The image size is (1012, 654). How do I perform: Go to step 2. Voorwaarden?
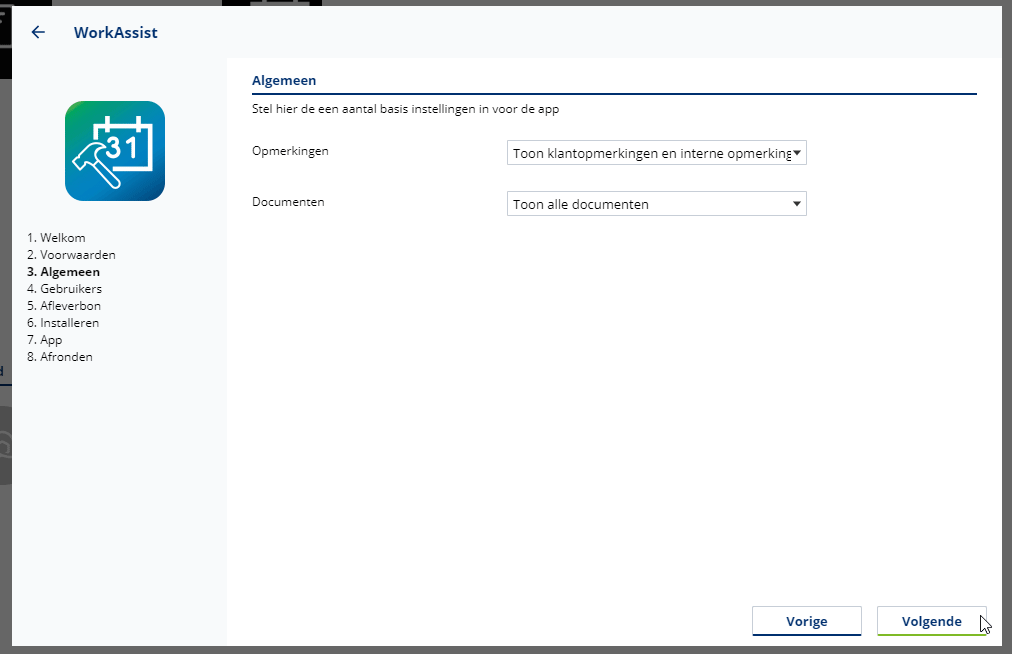(x=71, y=254)
